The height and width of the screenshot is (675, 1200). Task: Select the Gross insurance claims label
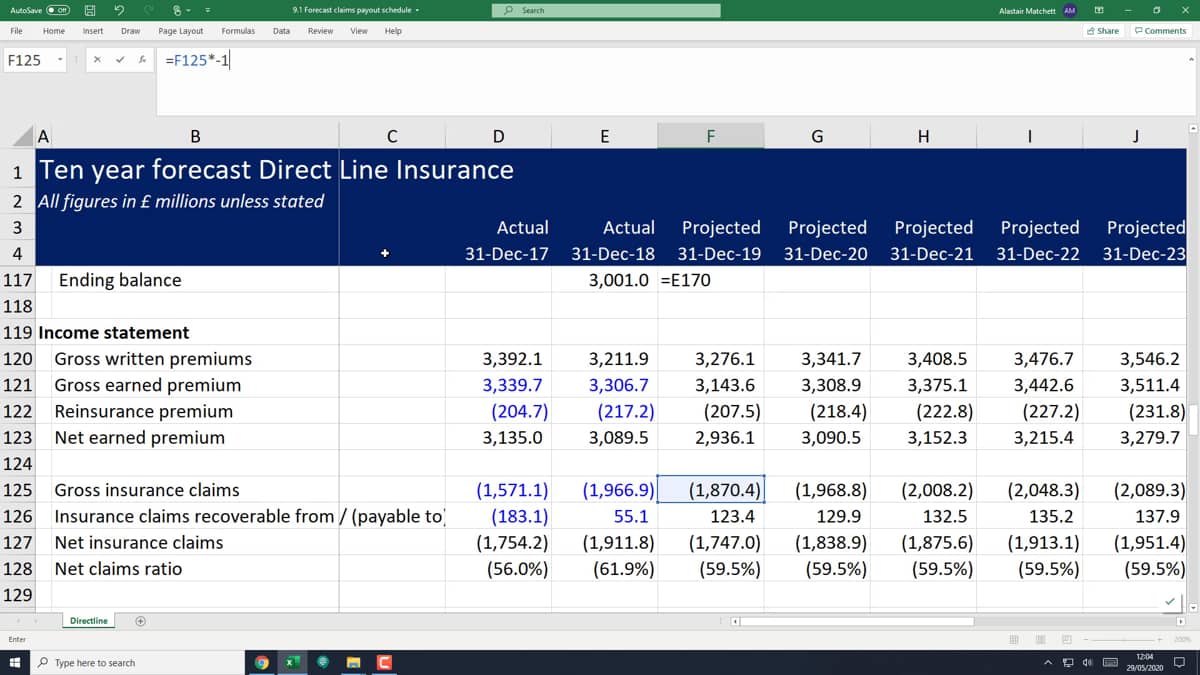[x=147, y=490]
